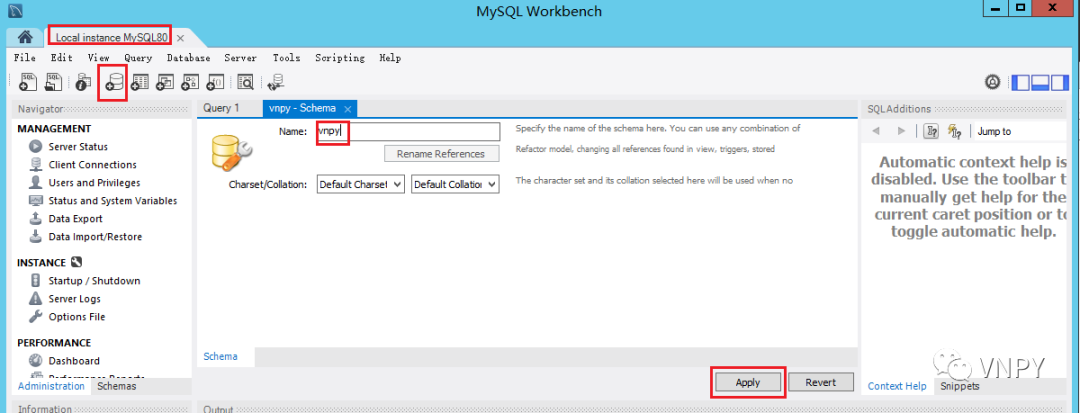Image resolution: width=1080 pixels, height=413 pixels.
Task: Create a new function toolbar icon
Action: click(215, 82)
